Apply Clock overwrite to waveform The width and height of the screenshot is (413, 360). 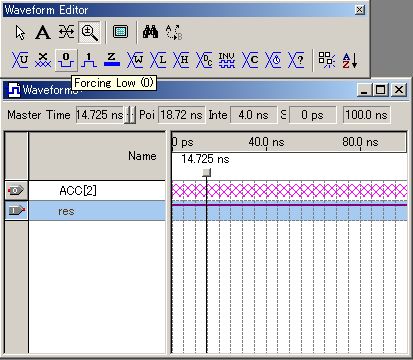click(273, 60)
